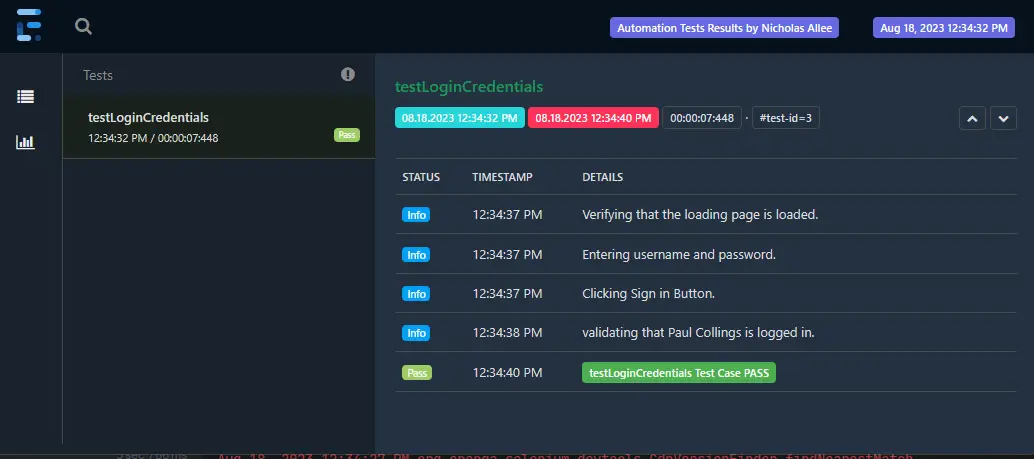Click Info badge for Clicking Sign in row
1034x459 pixels.
tap(416, 293)
